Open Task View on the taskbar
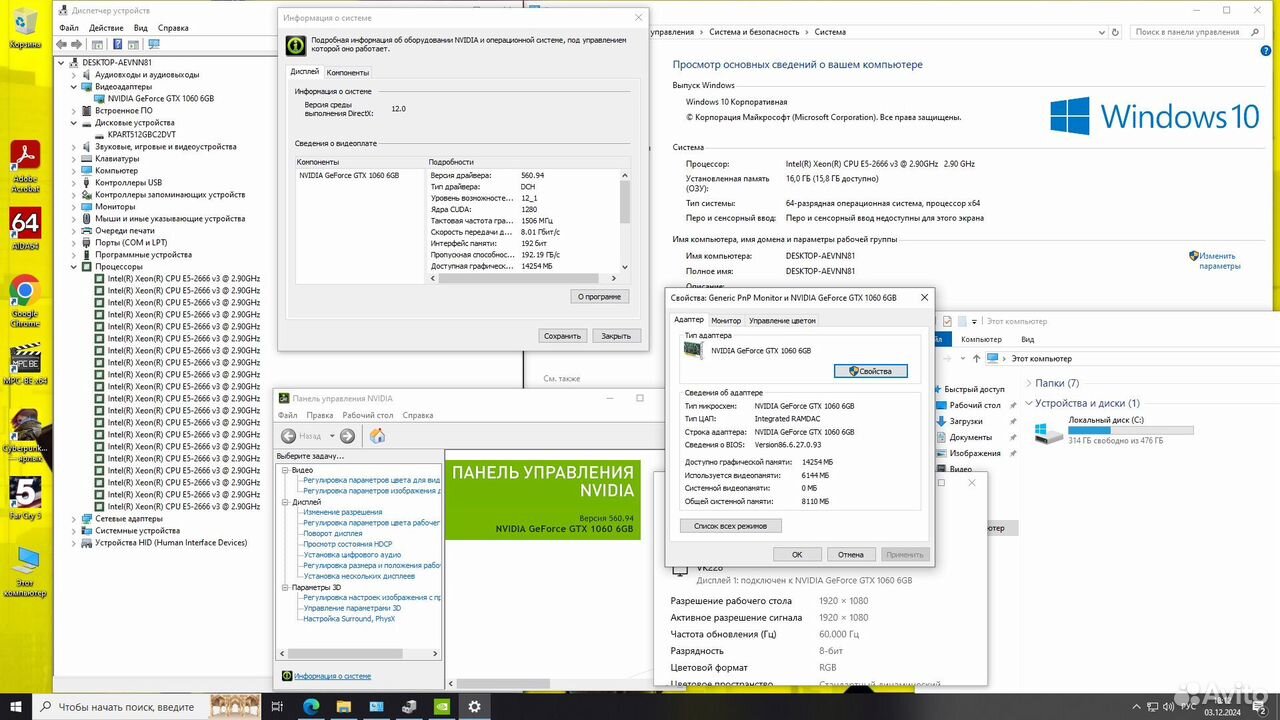This screenshot has width=1280, height=720. pos(277,706)
